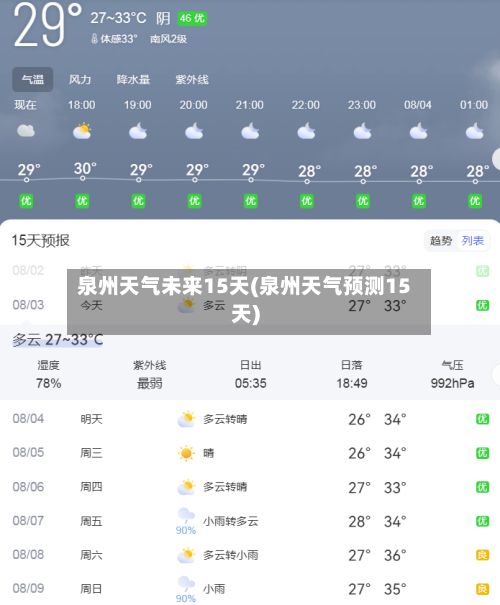Click the cloudy icon under 现在
This screenshot has width=500, height=605.
tap(26, 130)
